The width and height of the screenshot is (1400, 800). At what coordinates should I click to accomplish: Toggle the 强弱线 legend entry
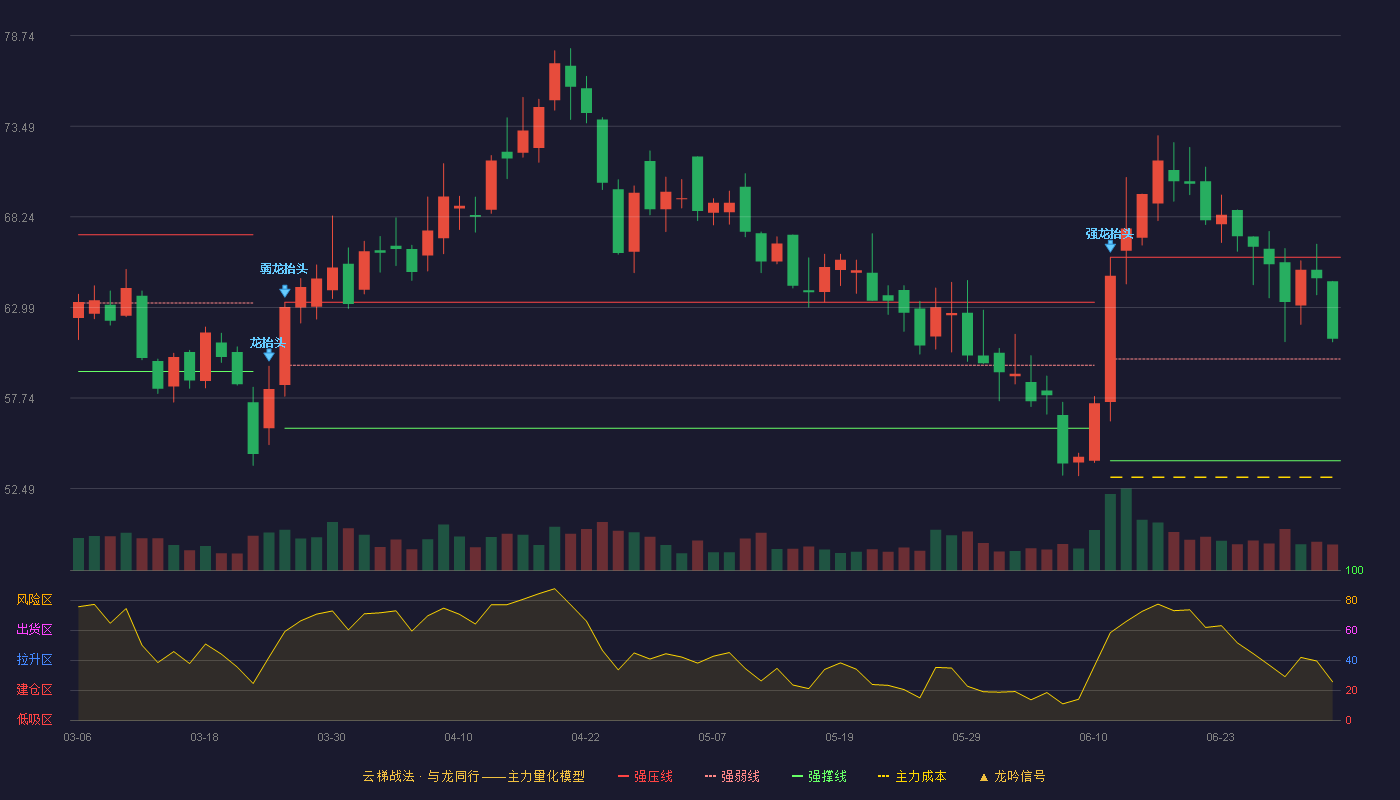click(732, 776)
